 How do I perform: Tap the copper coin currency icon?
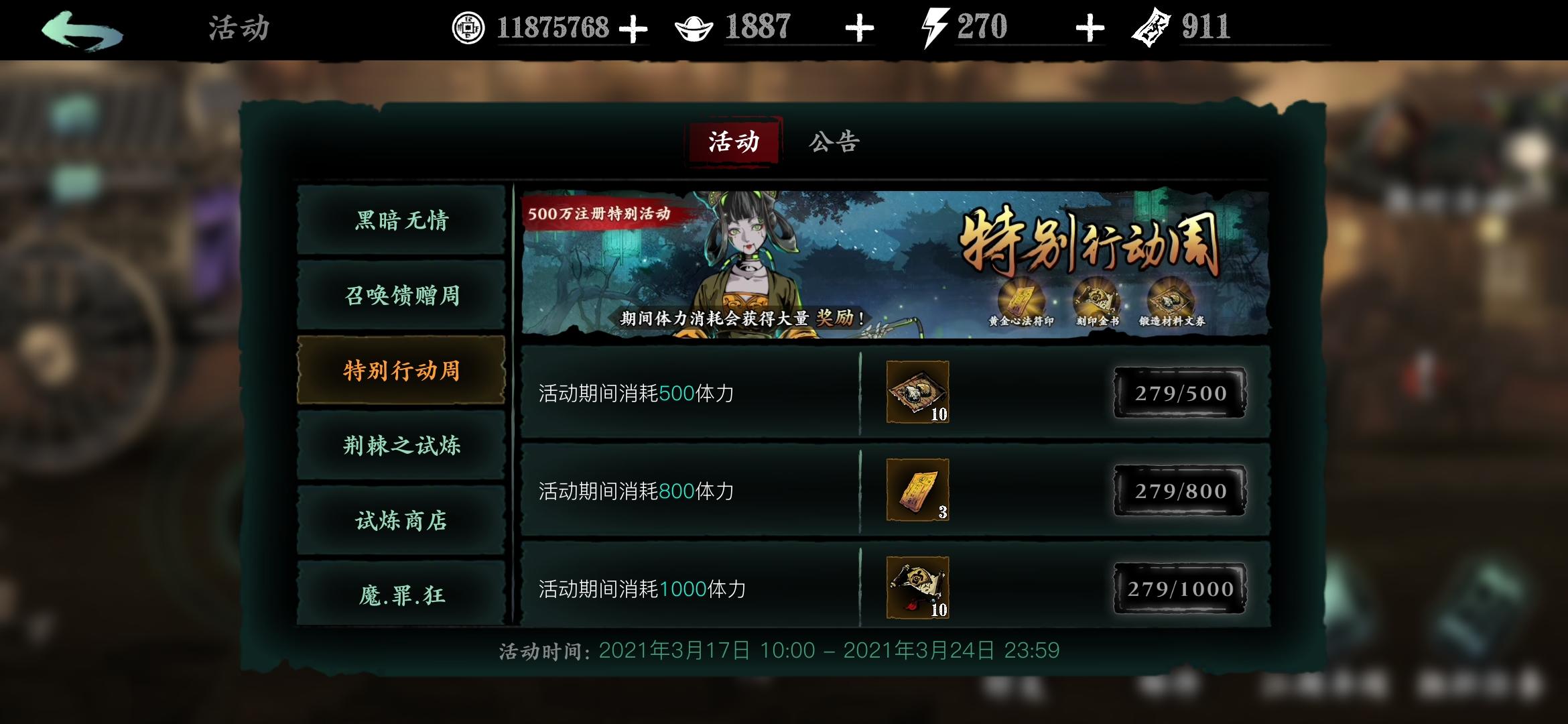point(468,28)
